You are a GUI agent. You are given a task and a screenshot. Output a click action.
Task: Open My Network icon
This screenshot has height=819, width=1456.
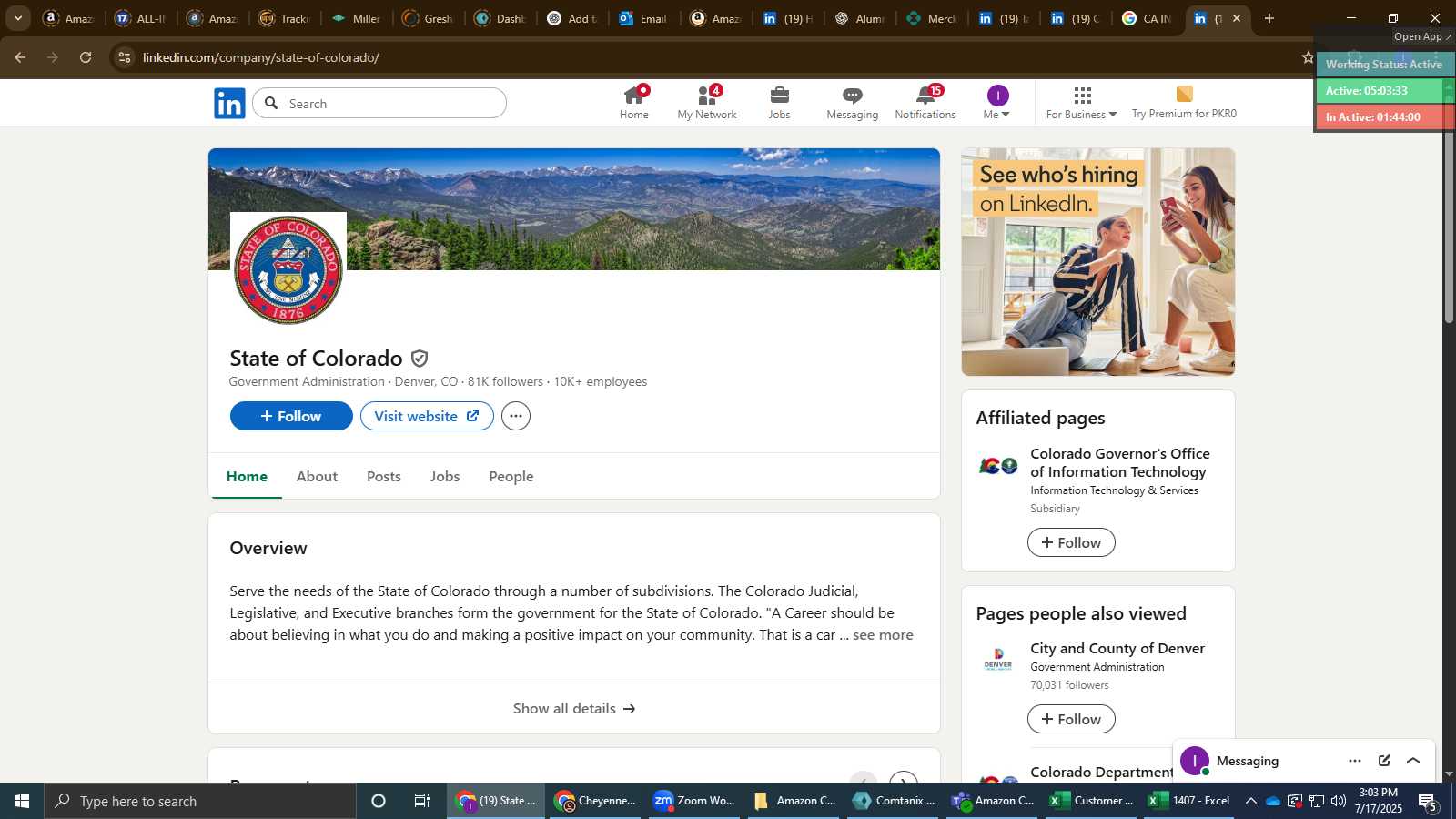[707, 103]
